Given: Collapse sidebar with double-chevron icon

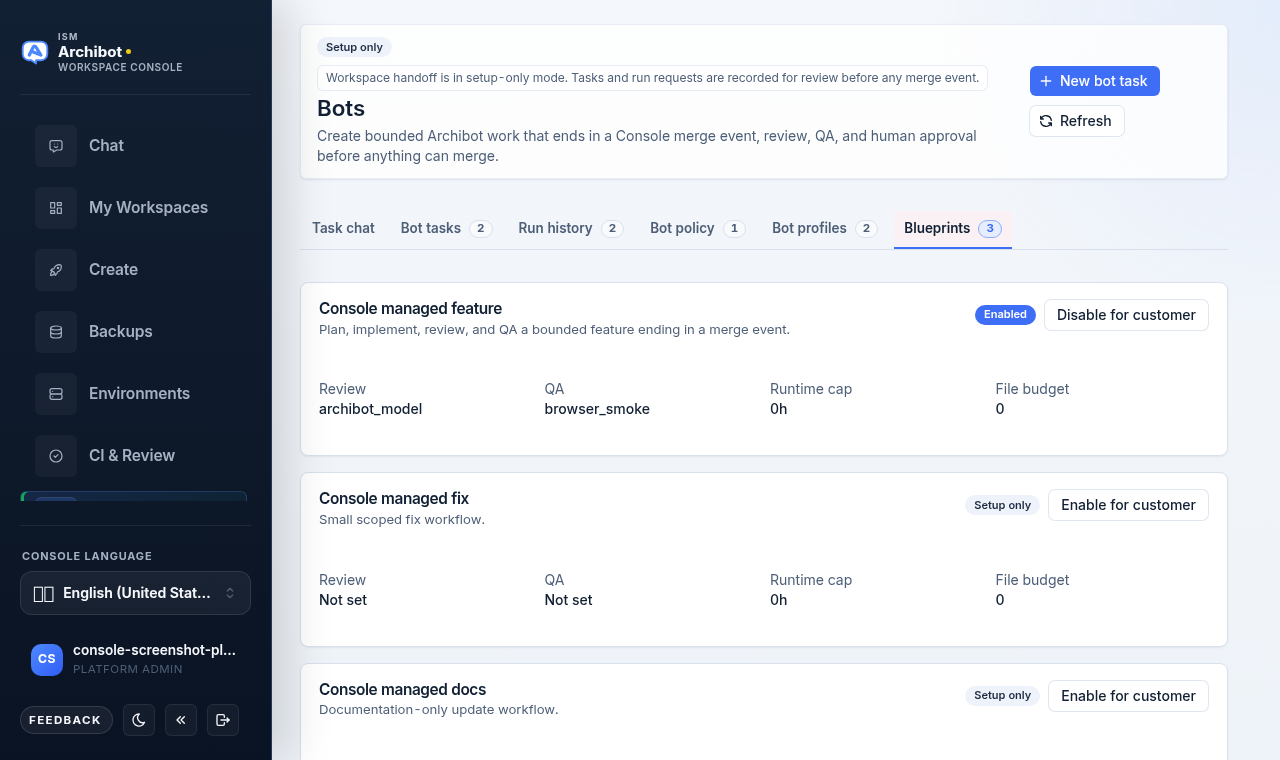Looking at the screenshot, I should (x=181, y=720).
